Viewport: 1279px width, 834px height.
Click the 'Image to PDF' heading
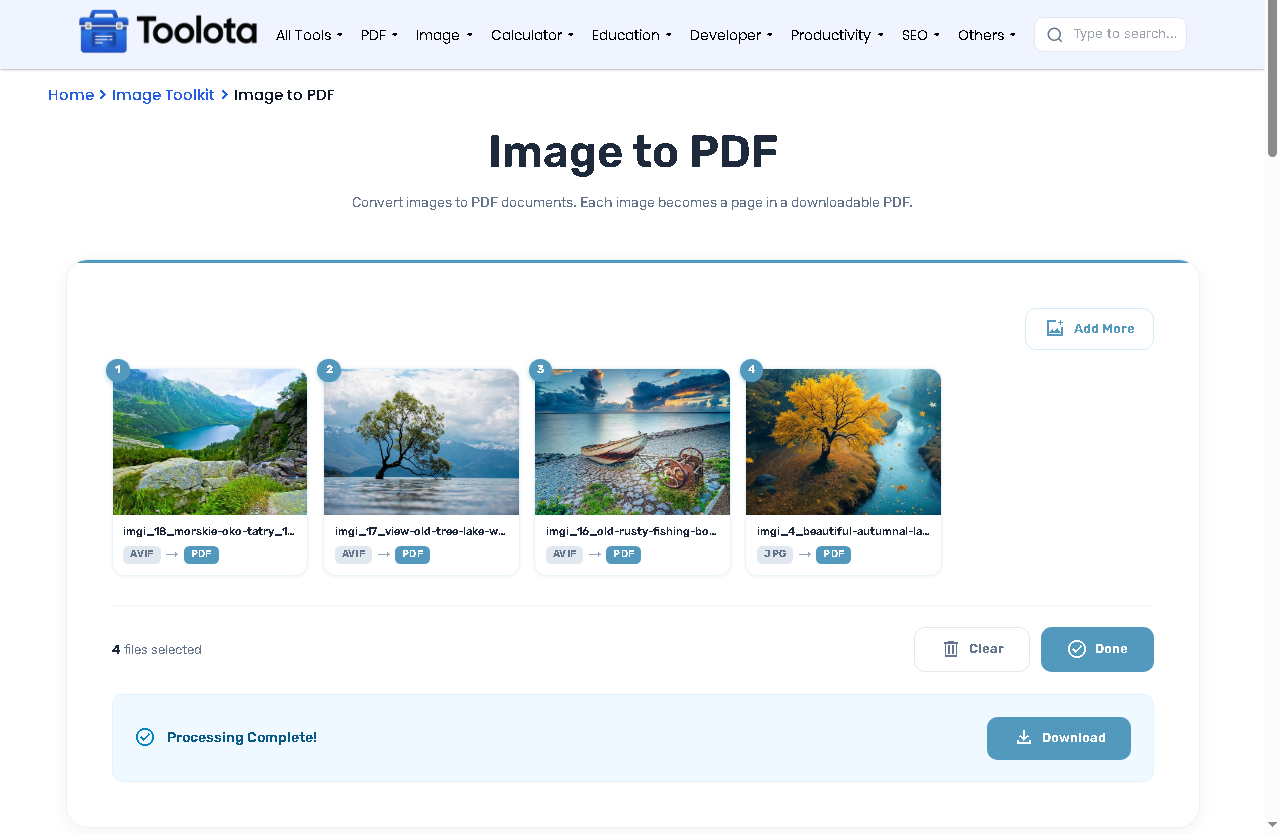[633, 152]
